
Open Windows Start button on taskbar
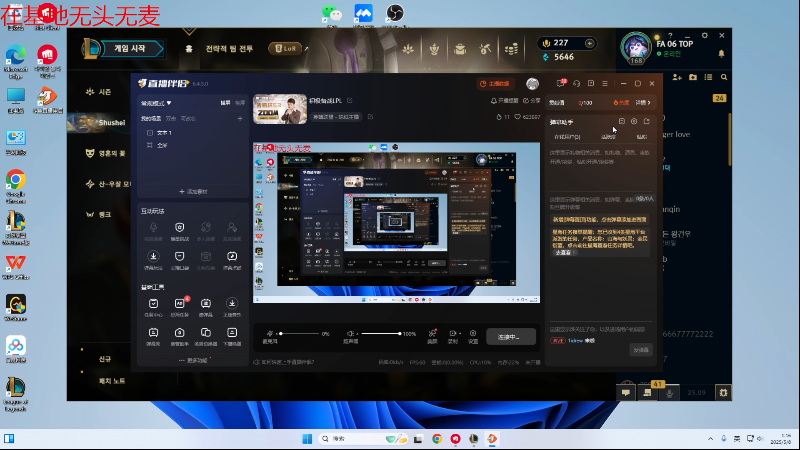(307, 439)
